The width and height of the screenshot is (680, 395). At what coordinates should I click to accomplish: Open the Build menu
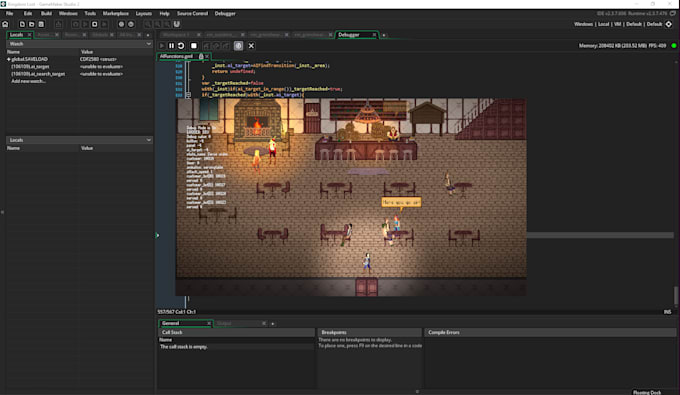pos(46,13)
